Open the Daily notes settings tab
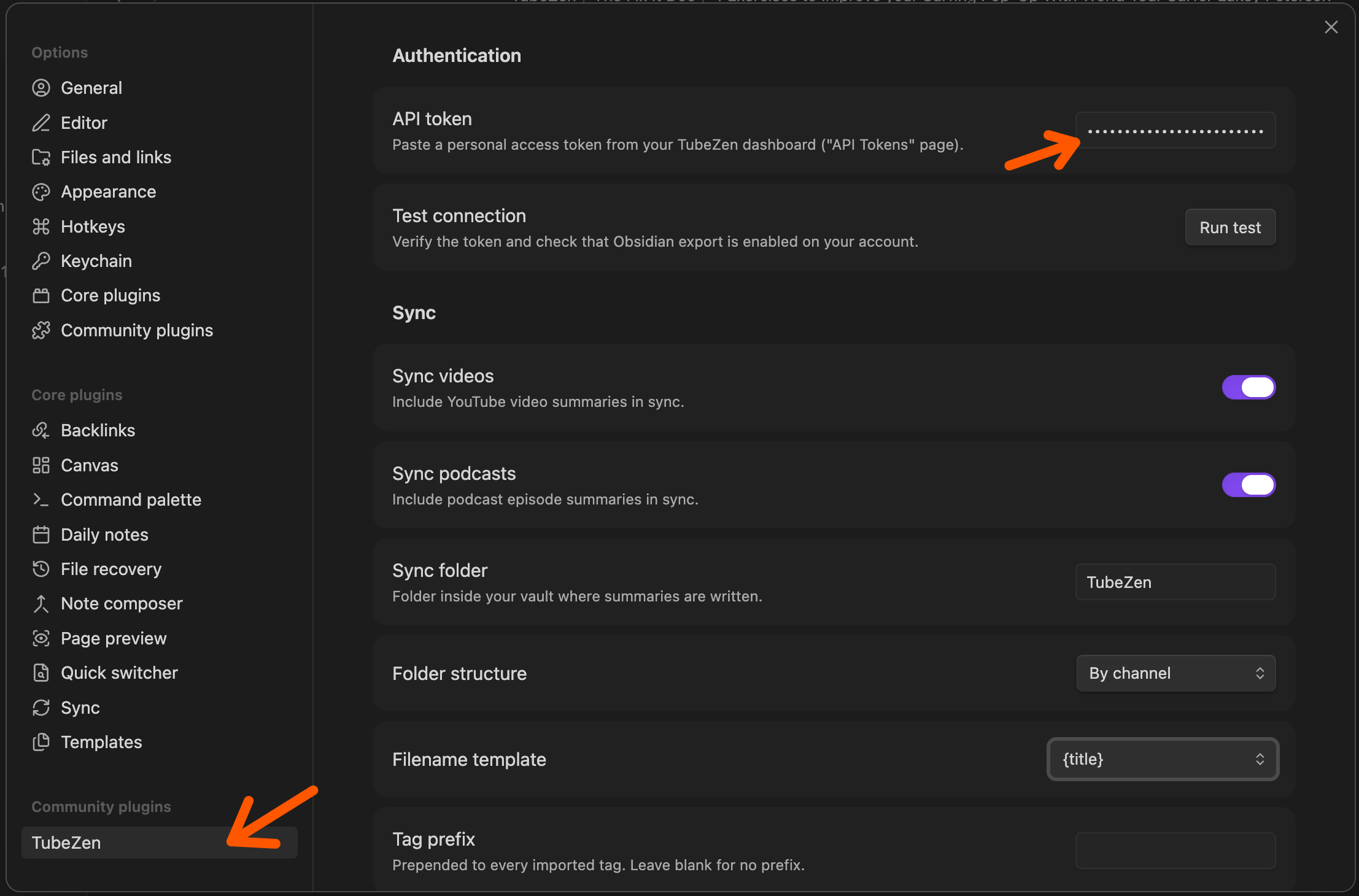Screen dimensions: 1359x896 tap(160, 535)
